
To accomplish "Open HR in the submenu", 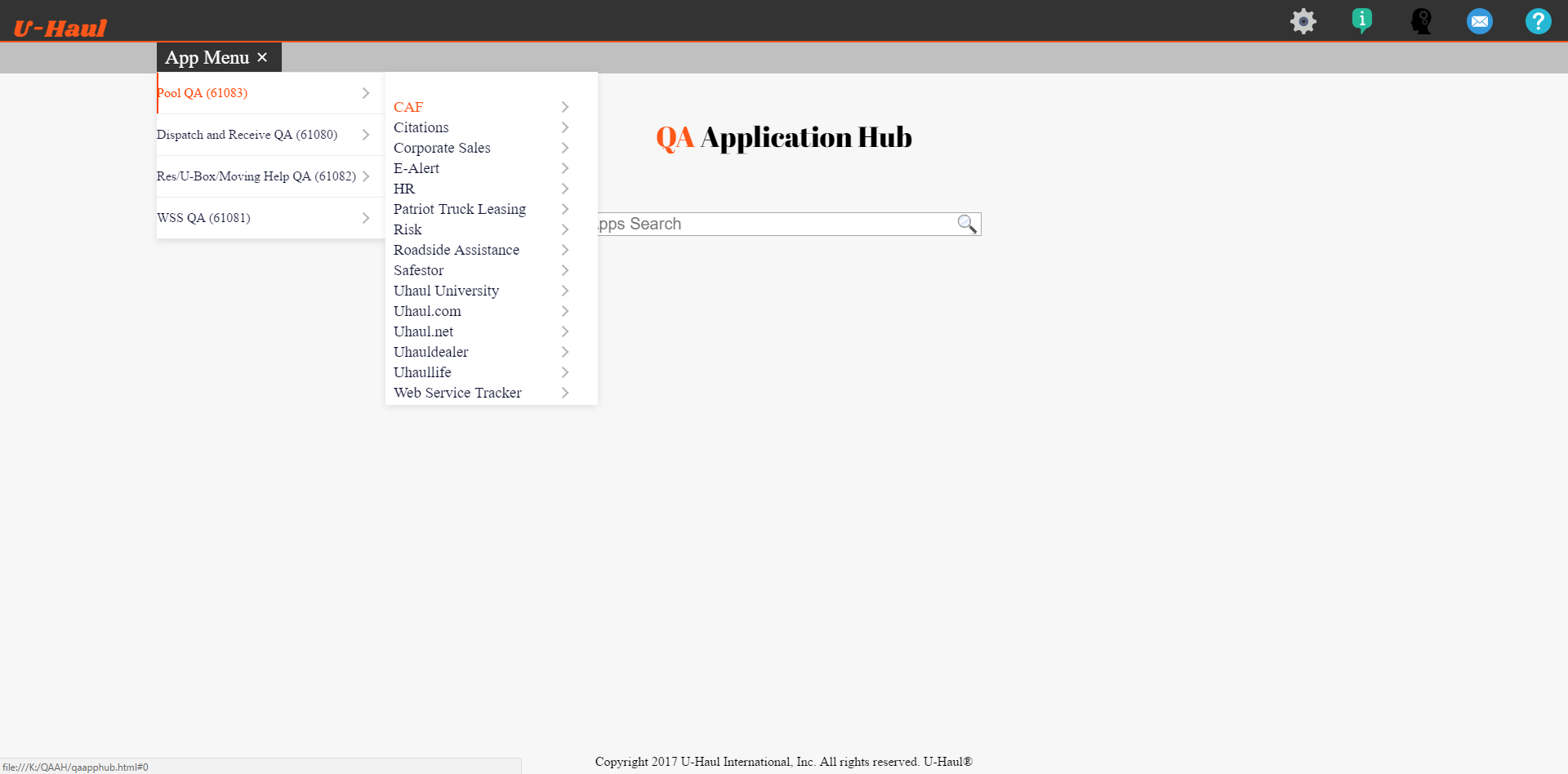I will tap(404, 189).
